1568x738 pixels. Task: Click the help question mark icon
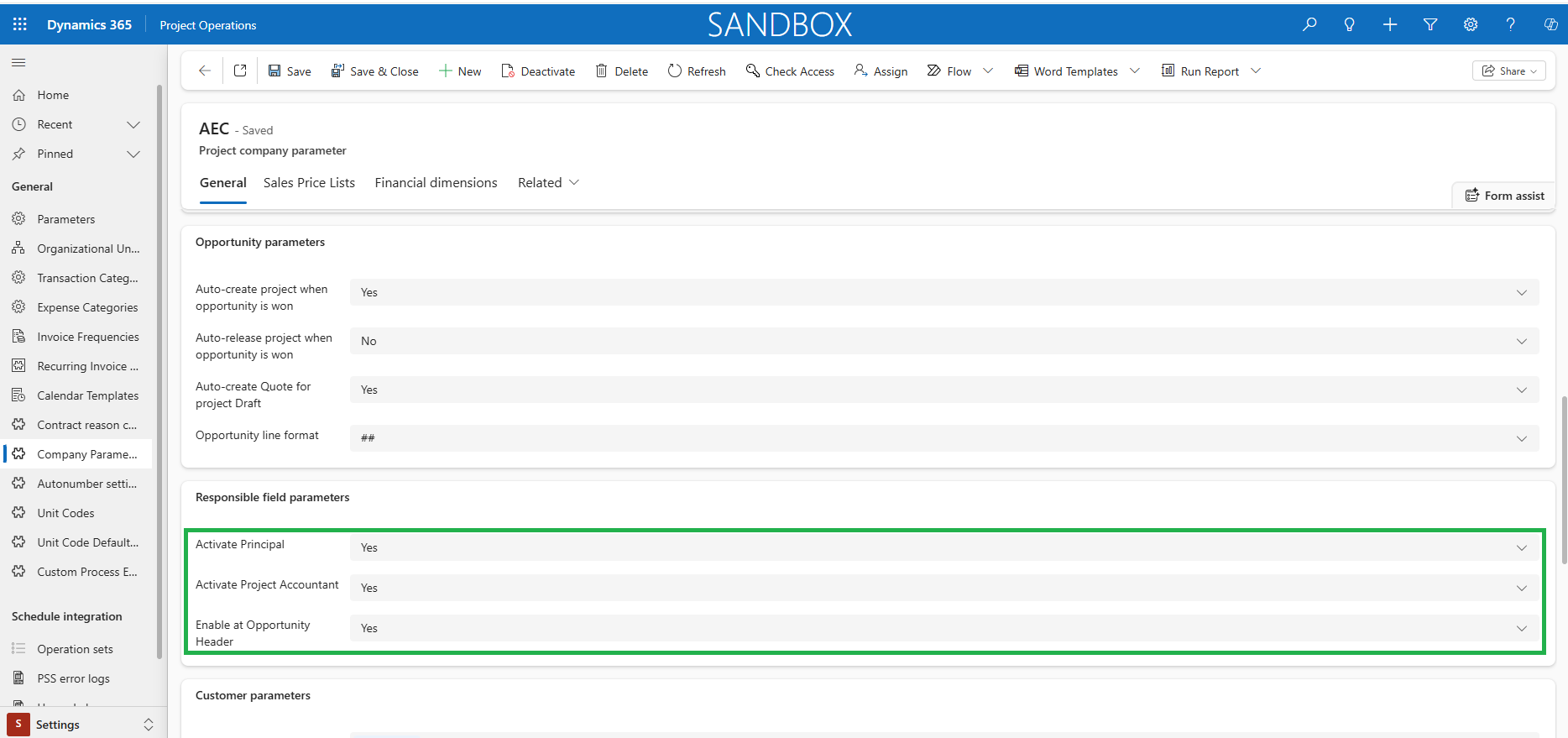[1511, 24]
